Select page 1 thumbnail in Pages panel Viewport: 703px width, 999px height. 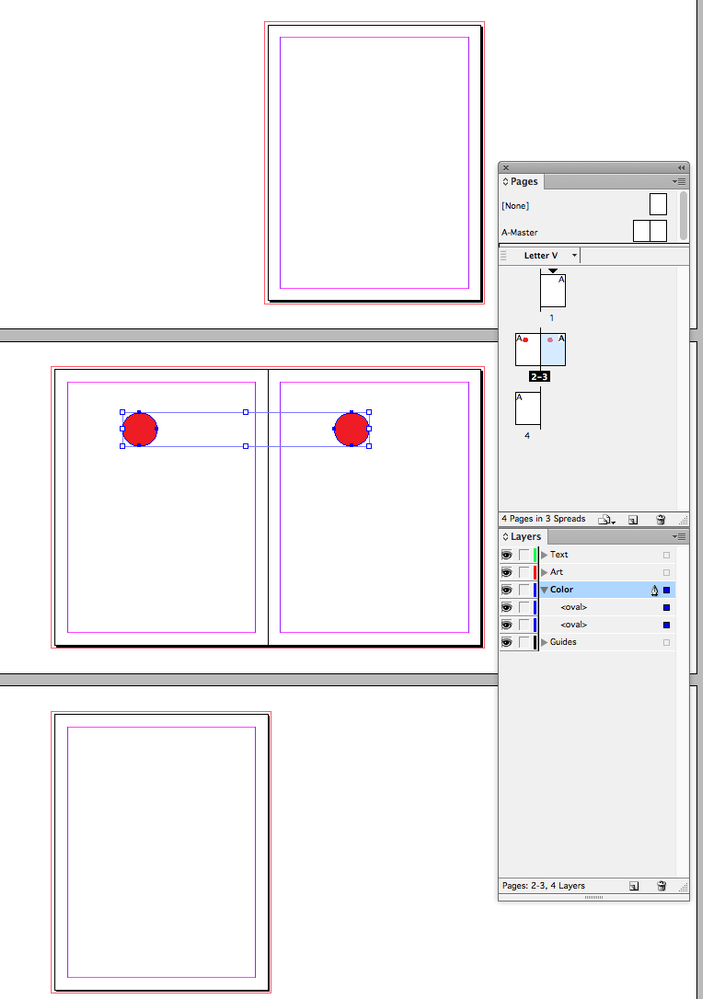pos(553,291)
